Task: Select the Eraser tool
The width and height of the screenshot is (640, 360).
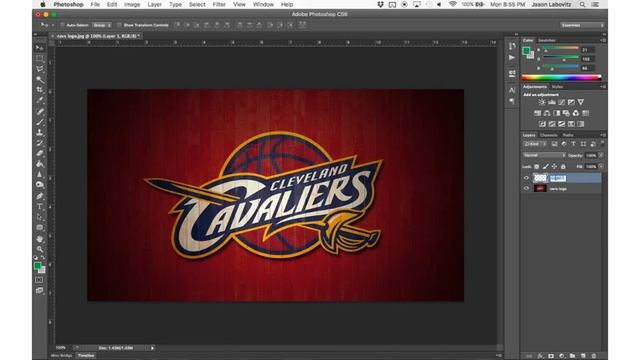Action: (40, 153)
